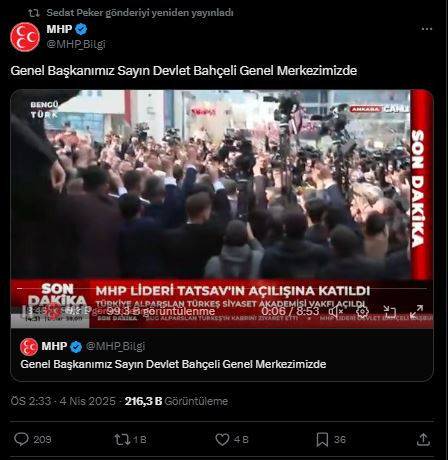The width and height of the screenshot is (448, 460).
Task: Seek on the video progress bar
Action: [x=222, y=288]
